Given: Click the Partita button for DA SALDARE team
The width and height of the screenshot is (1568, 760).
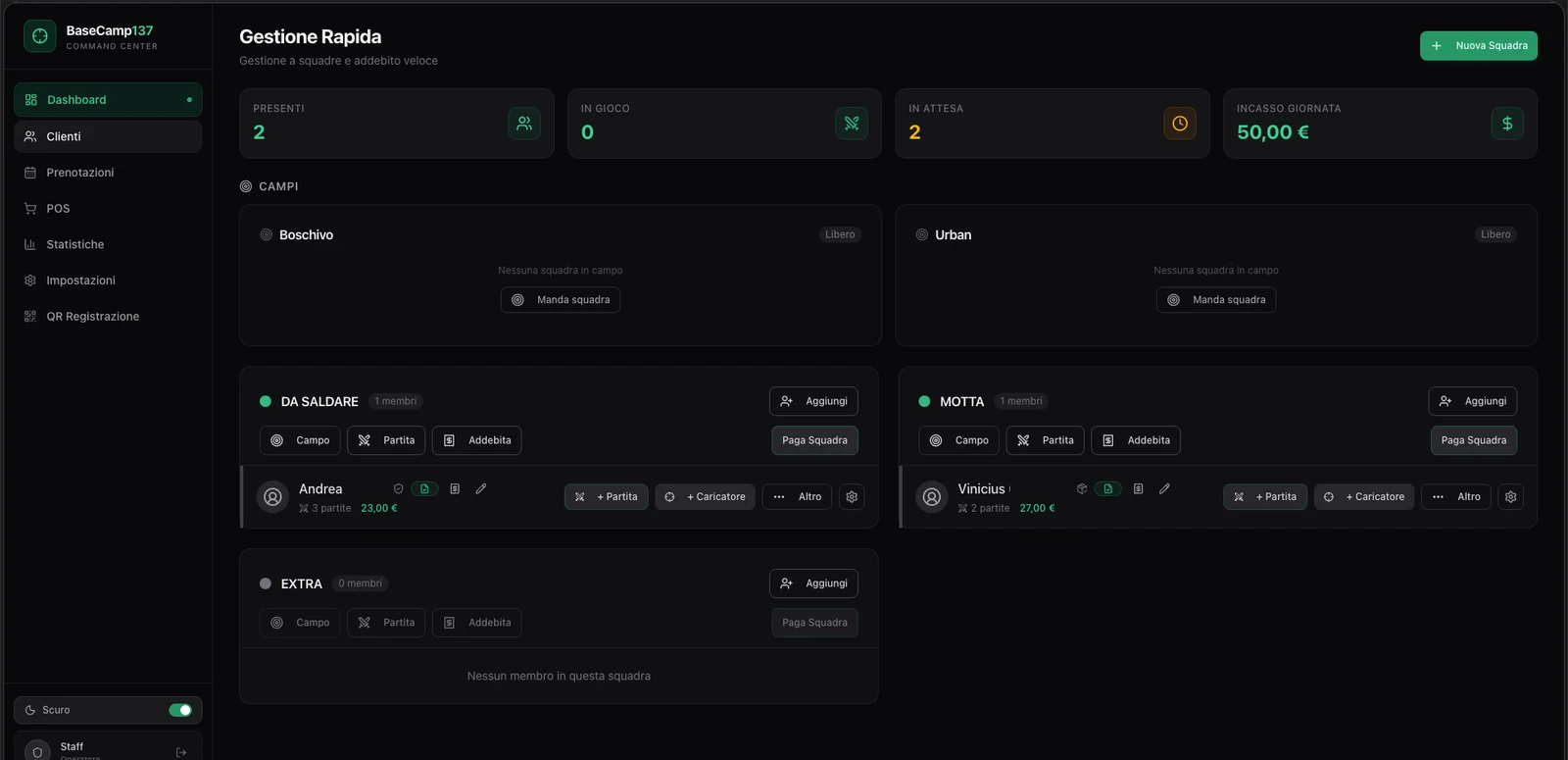Looking at the screenshot, I should pos(386,440).
